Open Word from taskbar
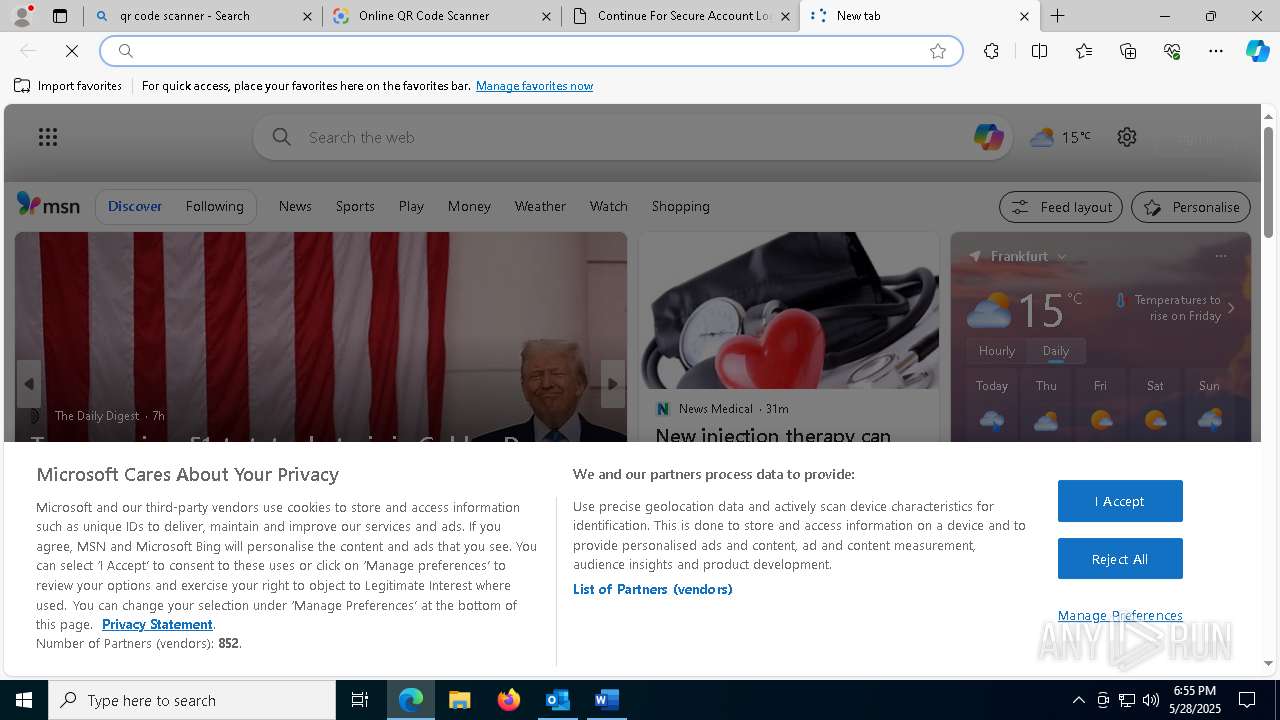The height and width of the screenshot is (720, 1280). click(x=606, y=700)
